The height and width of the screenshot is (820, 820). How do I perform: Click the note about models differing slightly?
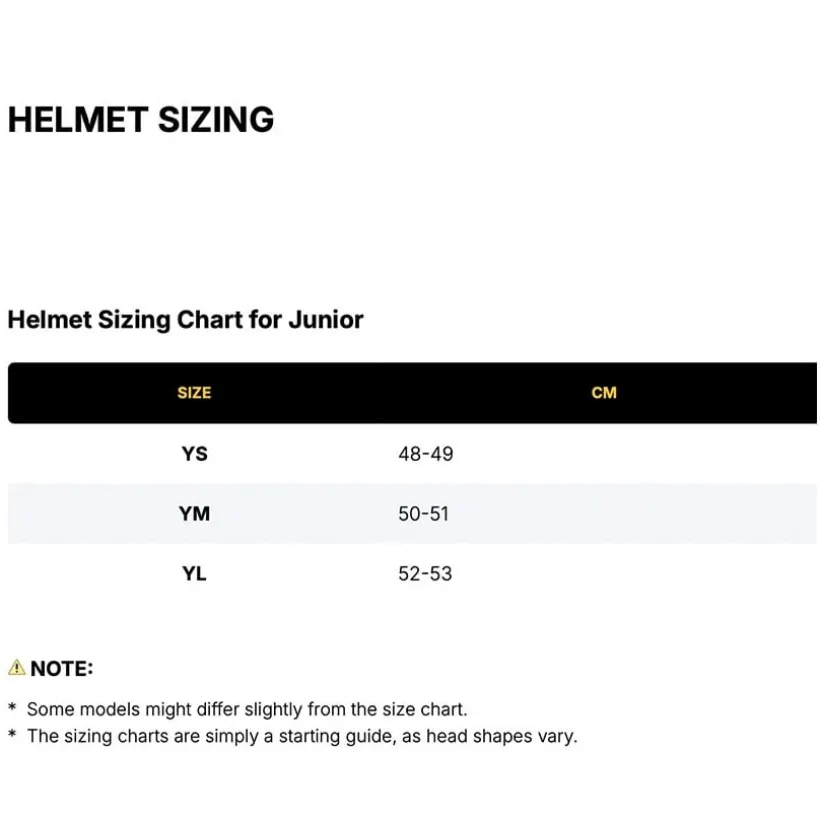tap(247, 709)
